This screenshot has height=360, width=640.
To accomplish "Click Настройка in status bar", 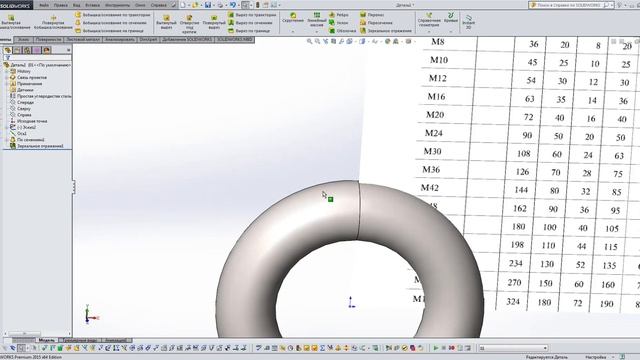I will pos(595,357).
